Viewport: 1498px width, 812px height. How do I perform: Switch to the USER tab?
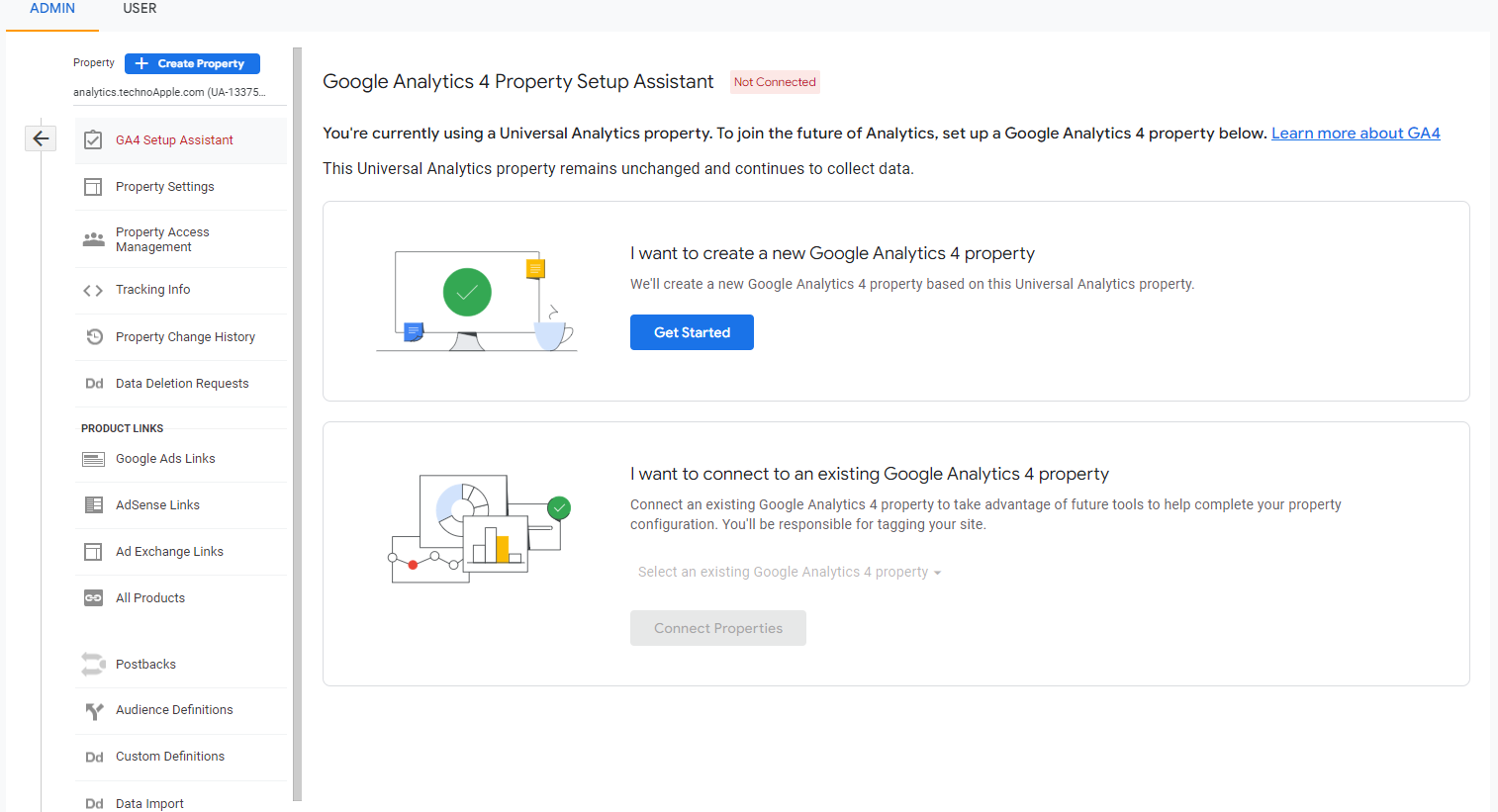140,9
